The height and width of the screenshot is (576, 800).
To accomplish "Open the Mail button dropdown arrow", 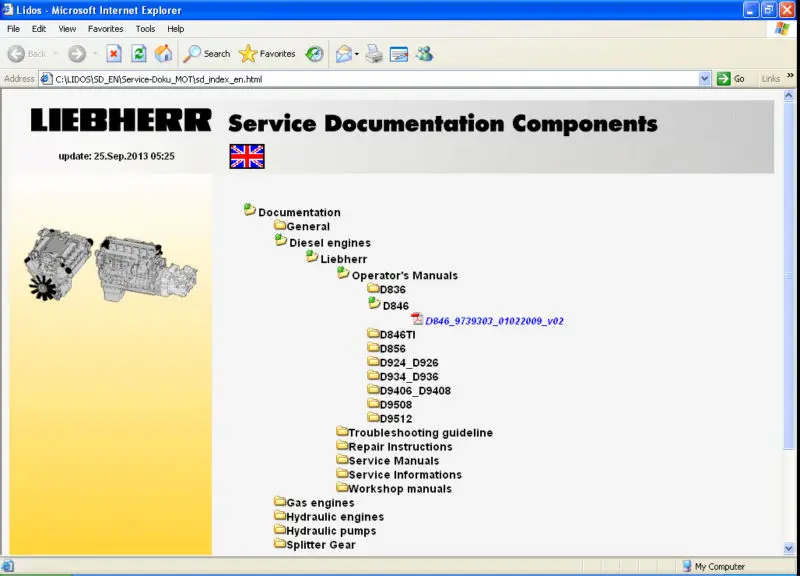I will [x=357, y=54].
